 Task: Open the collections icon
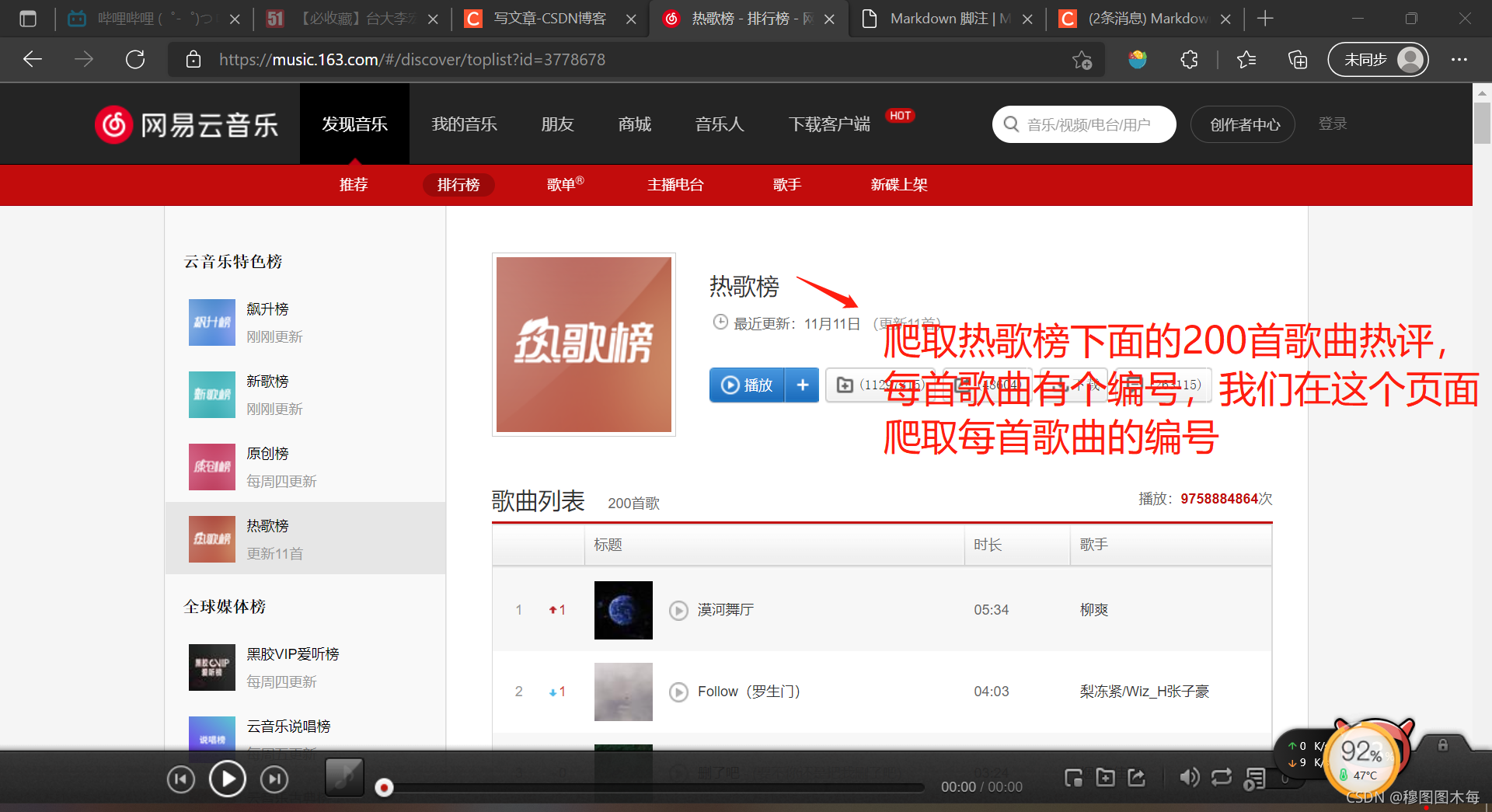pyautogui.click(x=1298, y=60)
